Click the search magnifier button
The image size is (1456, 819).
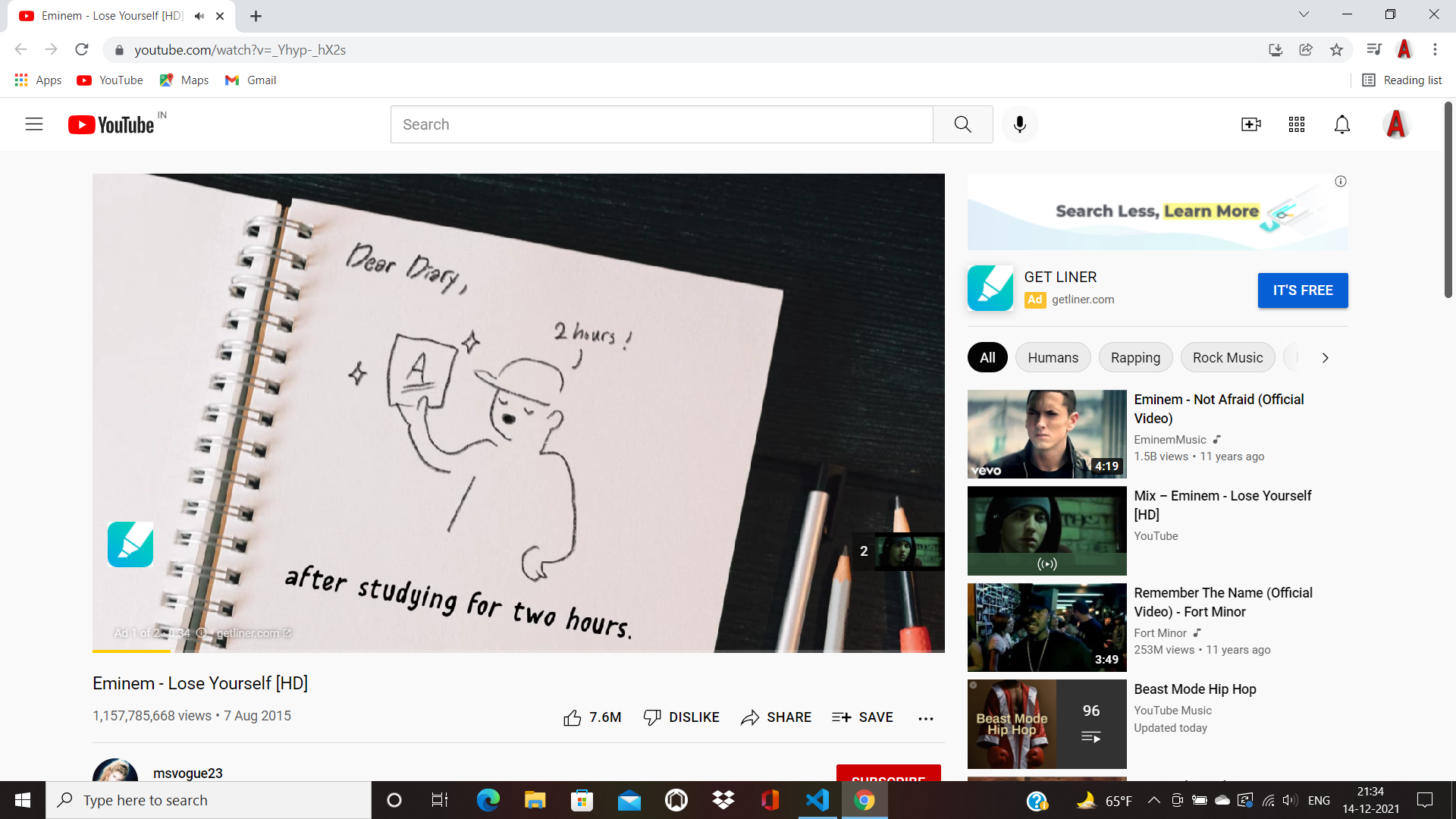pos(962,124)
